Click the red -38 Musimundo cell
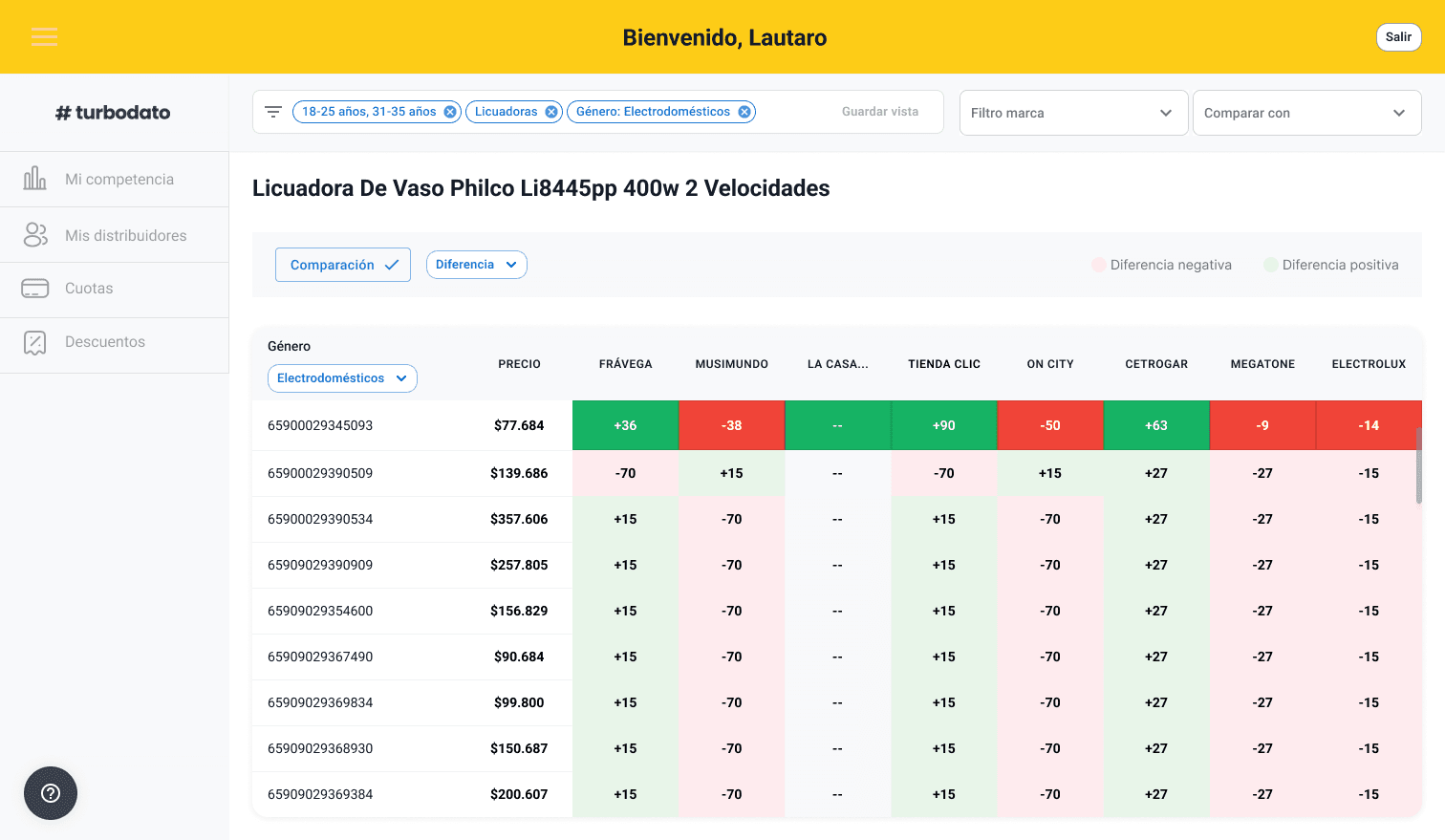1445x840 pixels. click(731, 425)
